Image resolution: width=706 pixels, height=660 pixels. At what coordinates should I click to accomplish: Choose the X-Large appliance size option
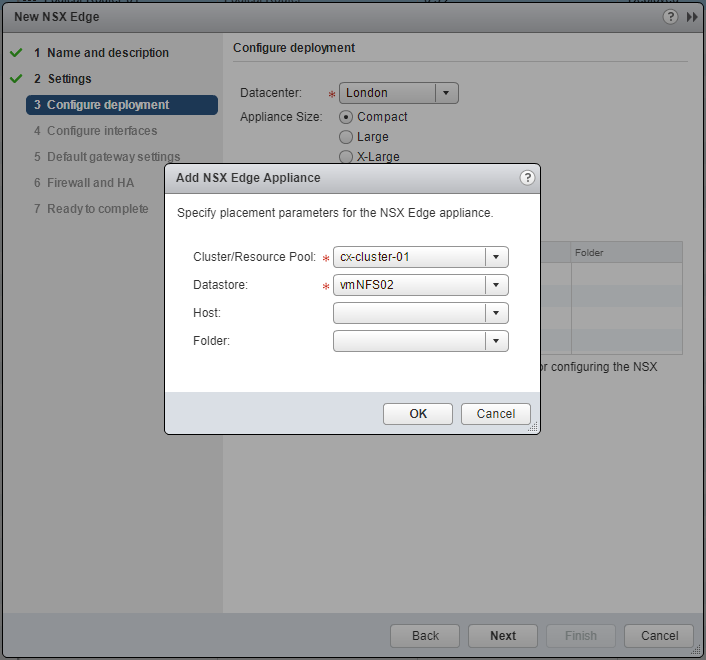click(x=347, y=157)
